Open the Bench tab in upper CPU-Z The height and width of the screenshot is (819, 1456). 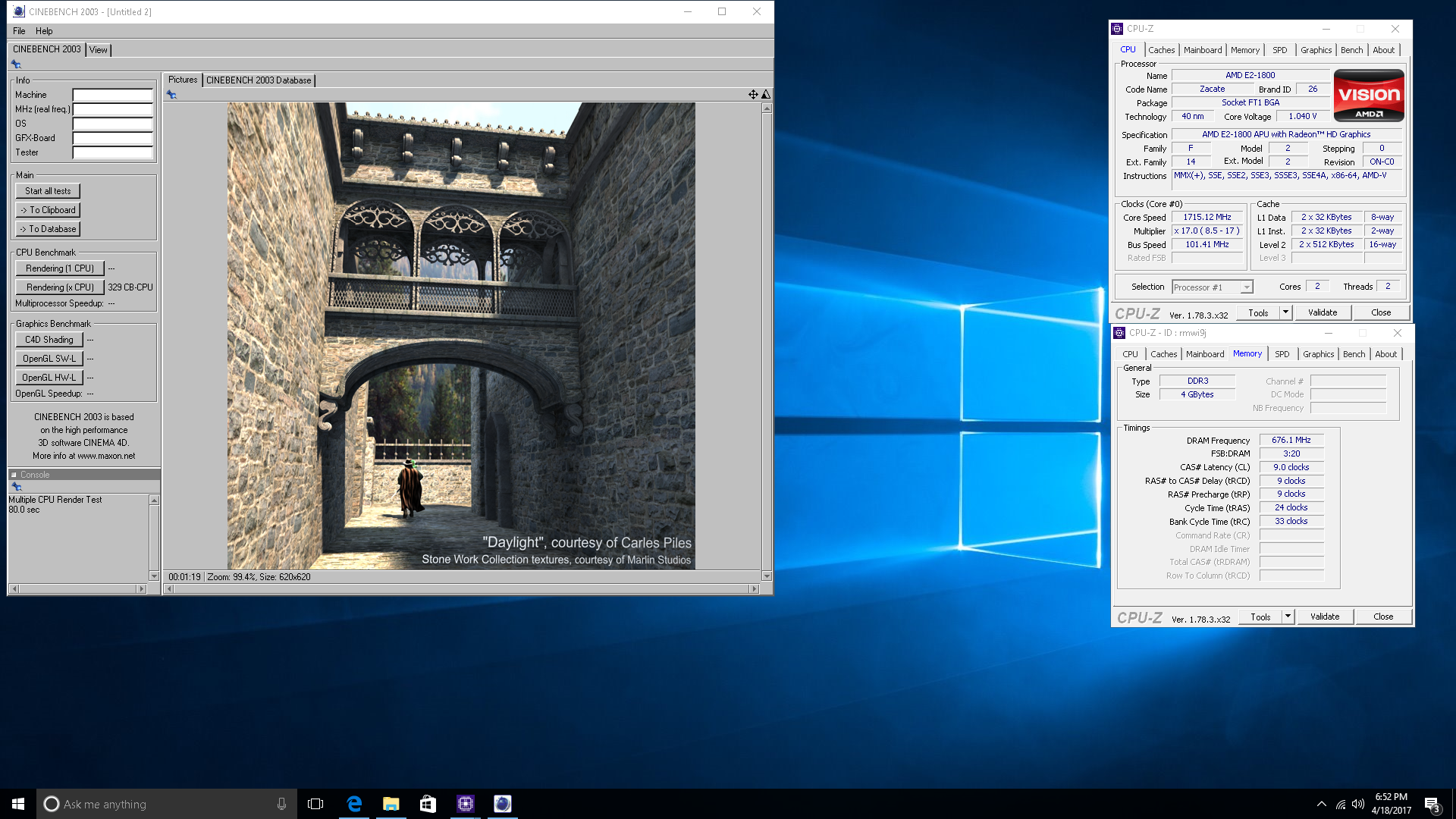(1351, 50)
